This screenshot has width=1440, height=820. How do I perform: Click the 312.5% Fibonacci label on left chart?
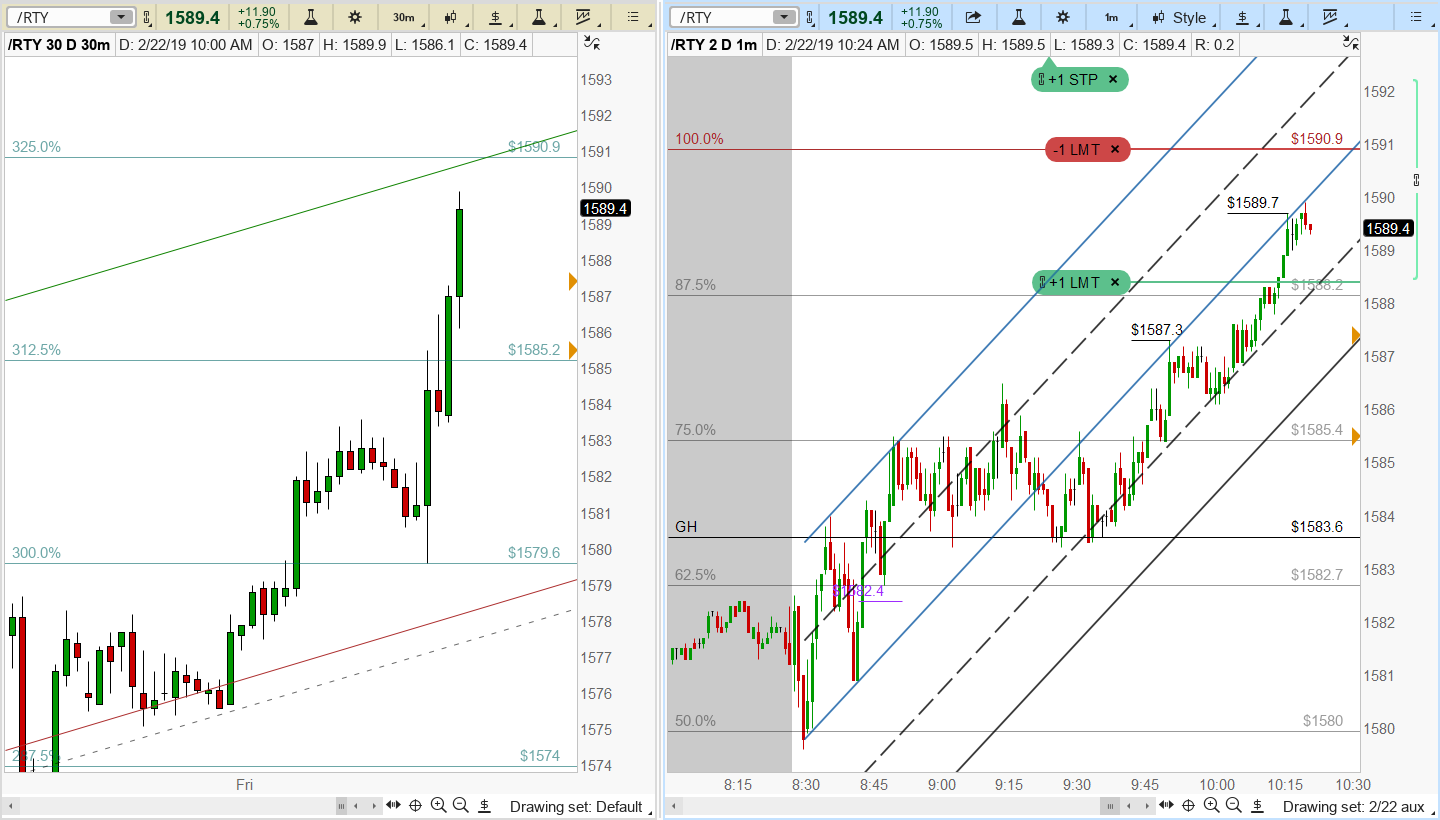click(x=36, y=350)
